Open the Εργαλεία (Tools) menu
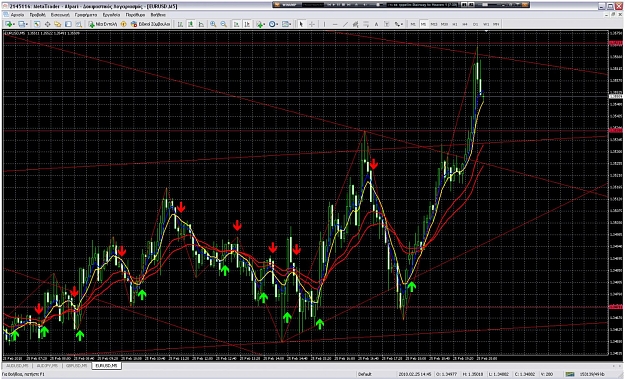 pos(111,15)
